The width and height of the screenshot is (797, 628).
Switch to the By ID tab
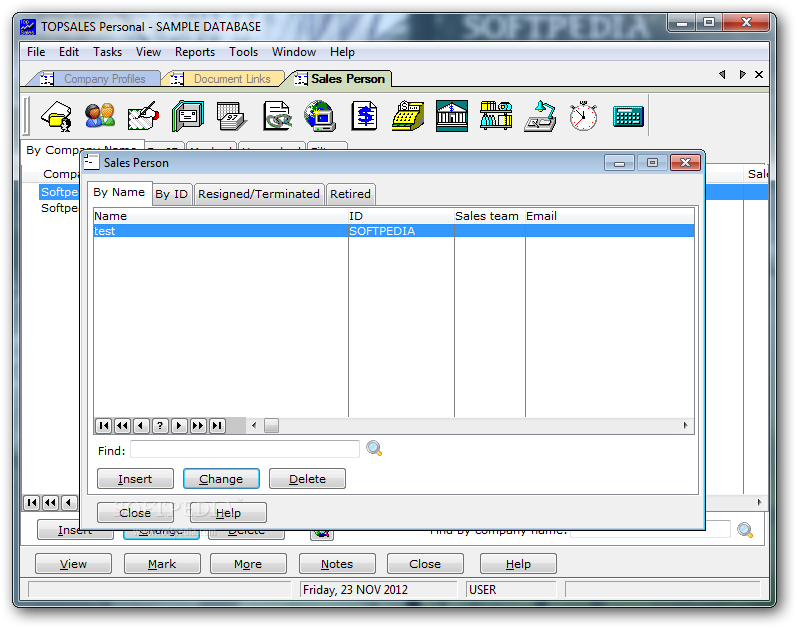click(172, 194)
